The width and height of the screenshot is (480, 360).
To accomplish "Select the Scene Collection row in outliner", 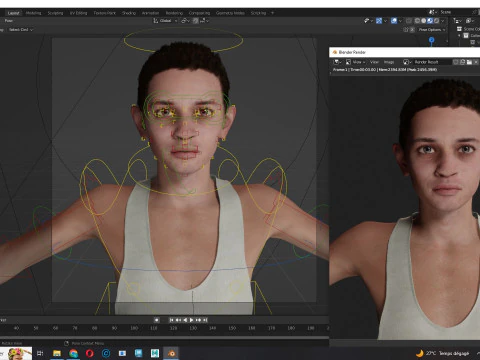I will 468,29.
